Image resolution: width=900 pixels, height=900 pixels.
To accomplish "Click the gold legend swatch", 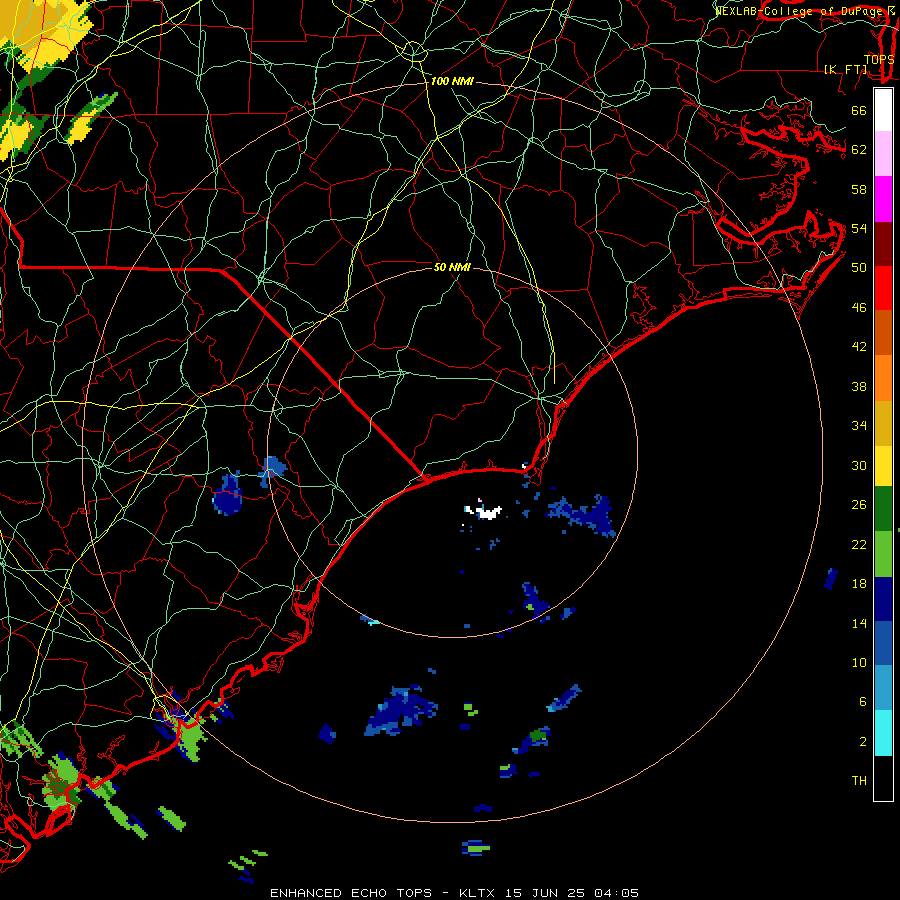I will click(x=883, y=422).
